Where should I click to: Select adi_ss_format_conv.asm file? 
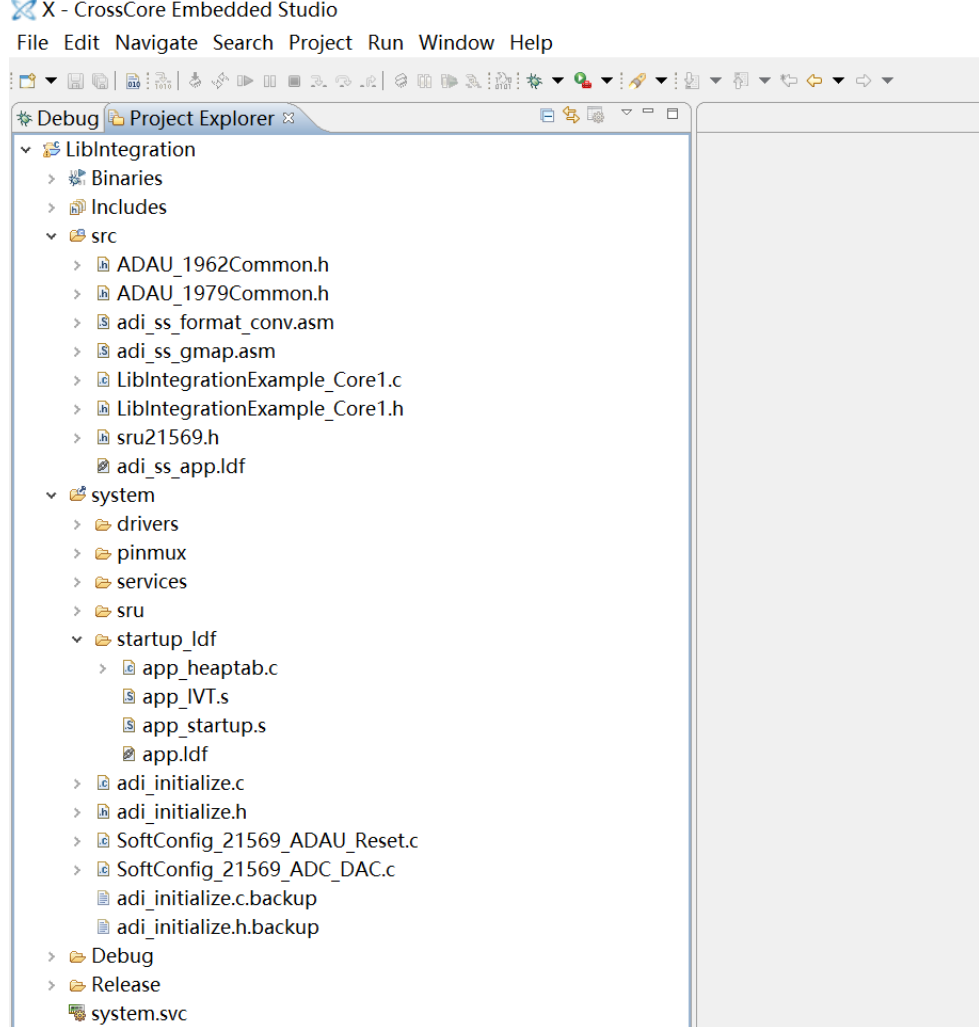(x=225, y=322)
